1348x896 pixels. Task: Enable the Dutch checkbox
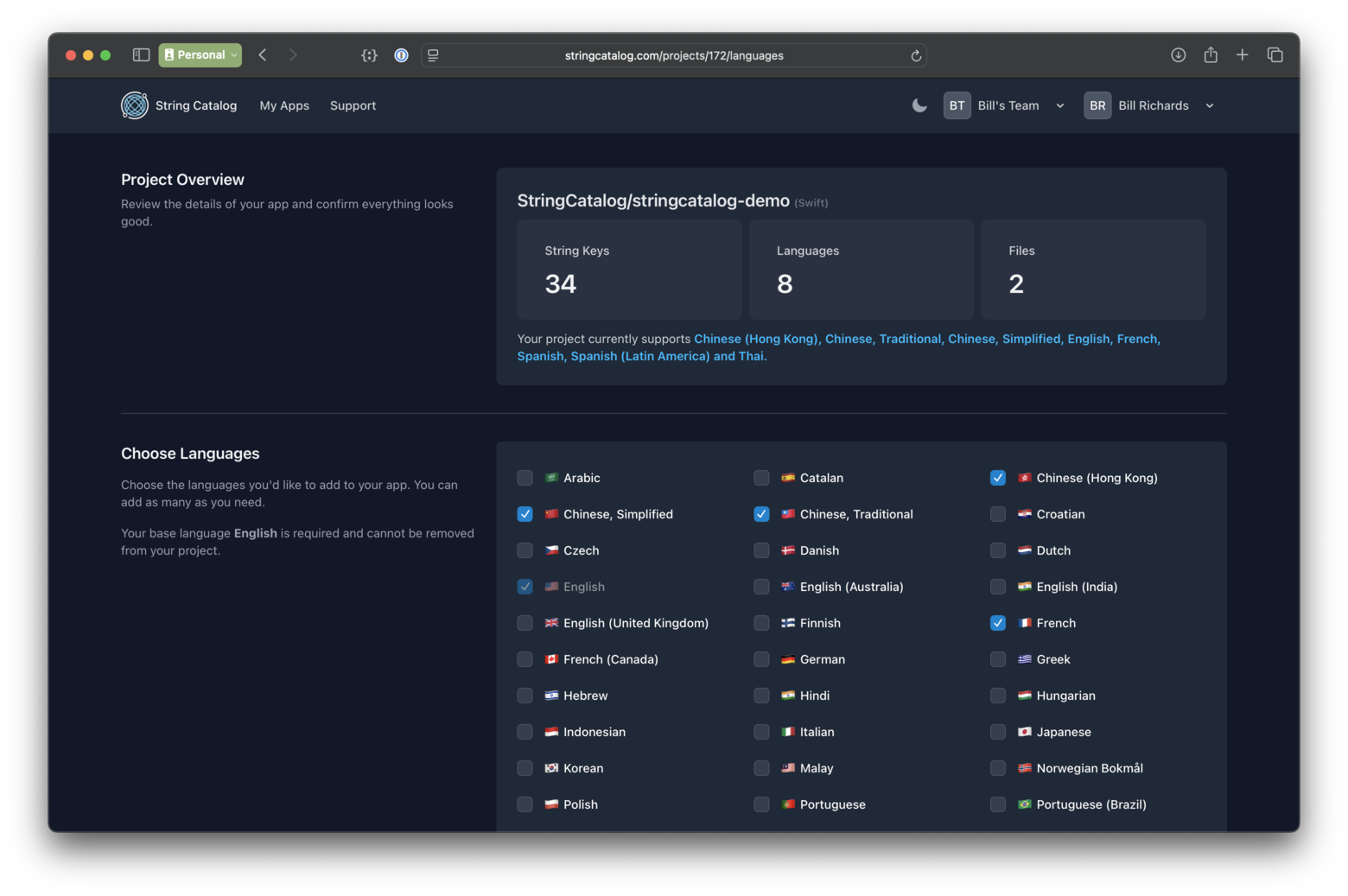(x=998, y=550)
